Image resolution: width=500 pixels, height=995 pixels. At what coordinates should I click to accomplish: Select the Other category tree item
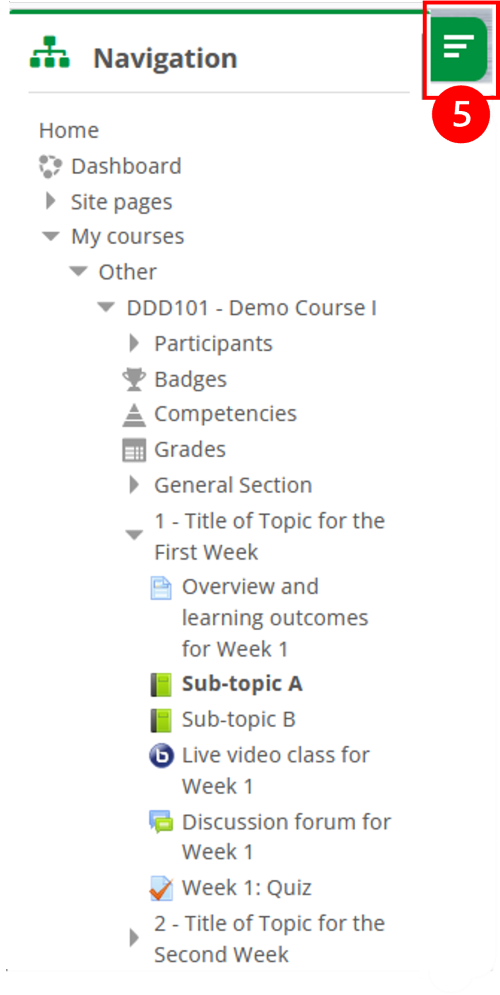128,272
